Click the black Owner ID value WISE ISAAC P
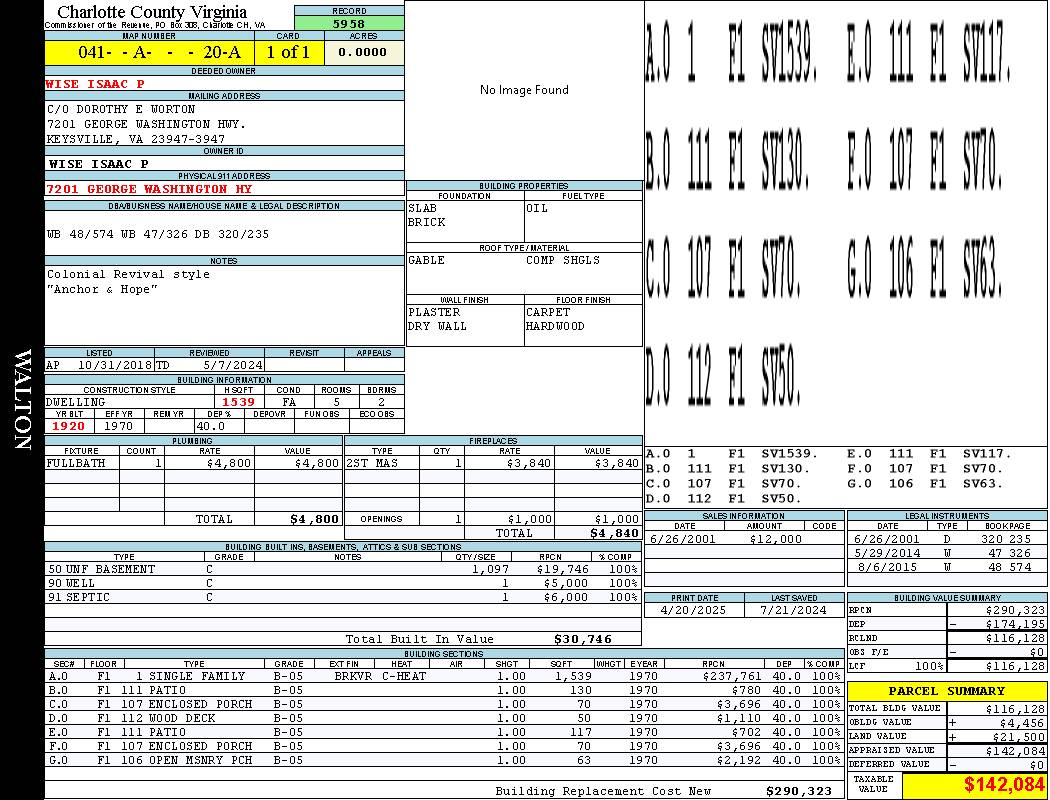The height and width of the screenshot is (800, 1050). (98, 164)
